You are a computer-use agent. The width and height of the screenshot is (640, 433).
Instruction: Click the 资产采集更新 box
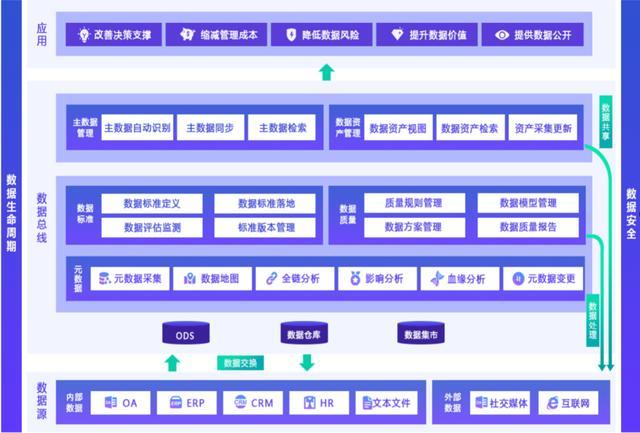(542, 128)
